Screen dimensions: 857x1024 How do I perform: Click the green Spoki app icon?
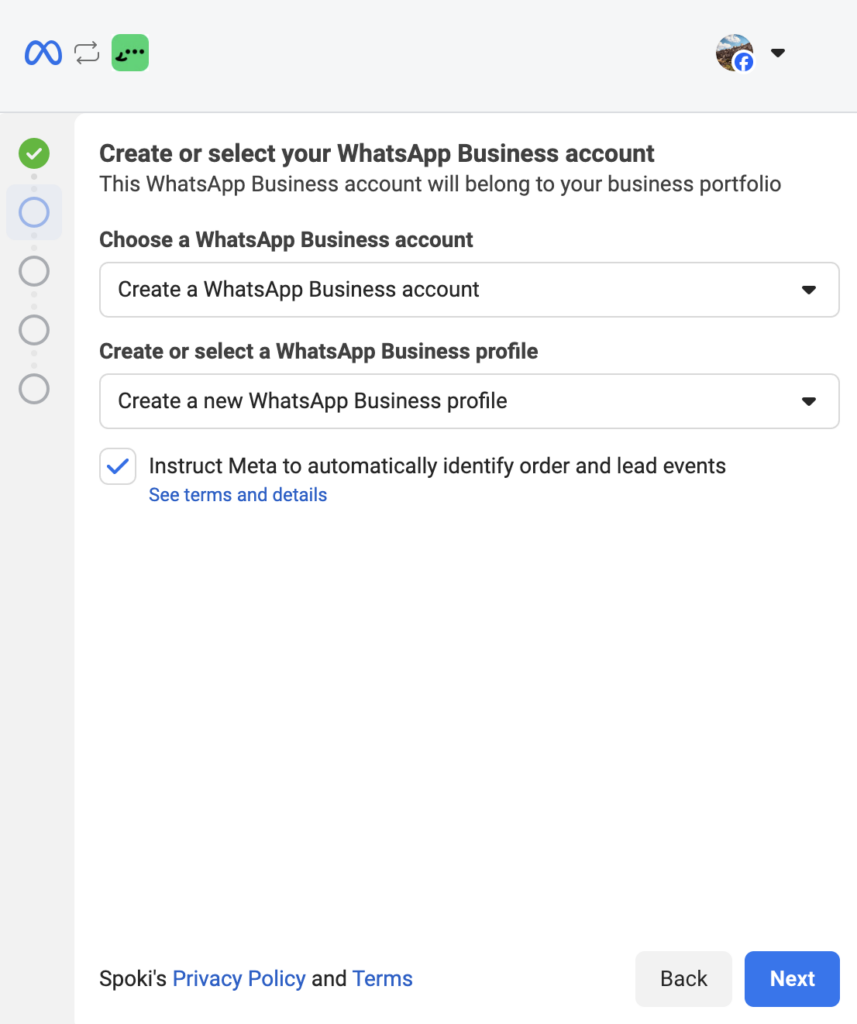(130, 53)
